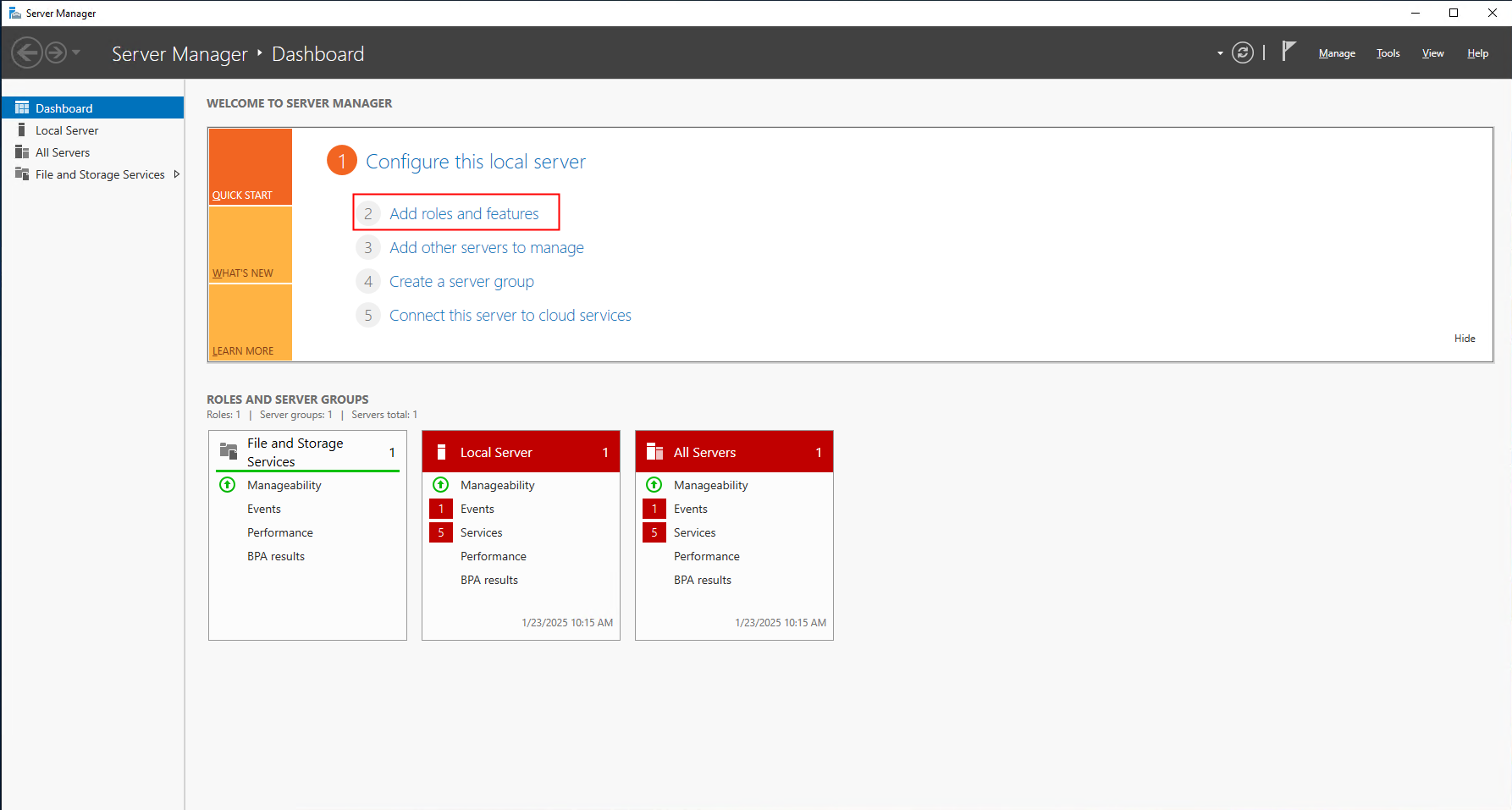Open the Manage menu
This screenshot has height=810, width=1512.
coord(1337,53)
